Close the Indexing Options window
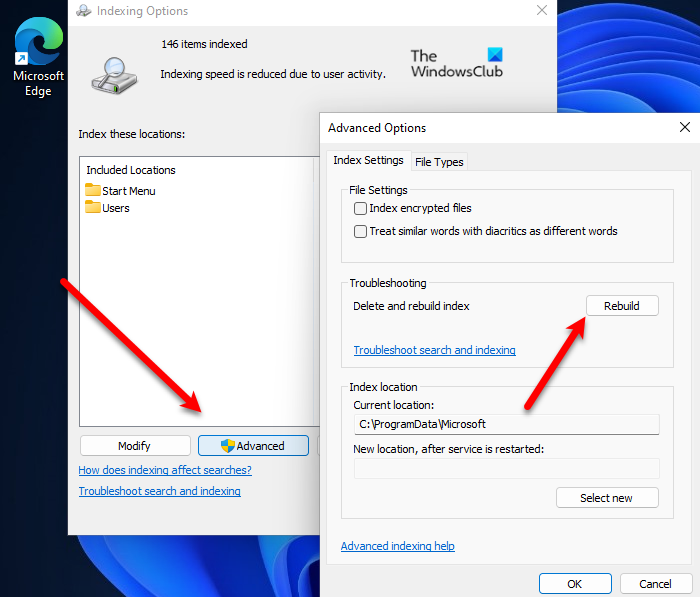 pyautogui.click(x=542, y=10)
